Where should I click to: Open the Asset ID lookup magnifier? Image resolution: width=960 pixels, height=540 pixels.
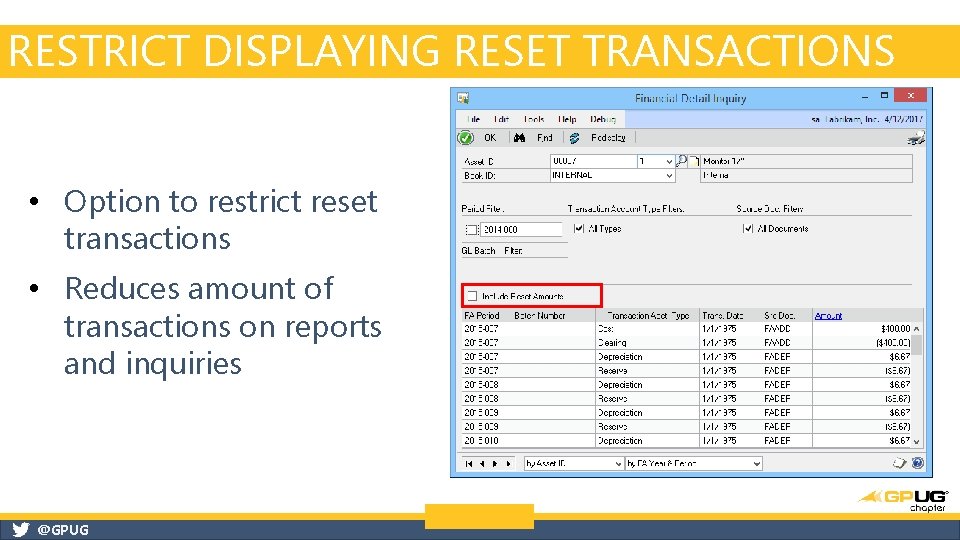coord(681,161)
